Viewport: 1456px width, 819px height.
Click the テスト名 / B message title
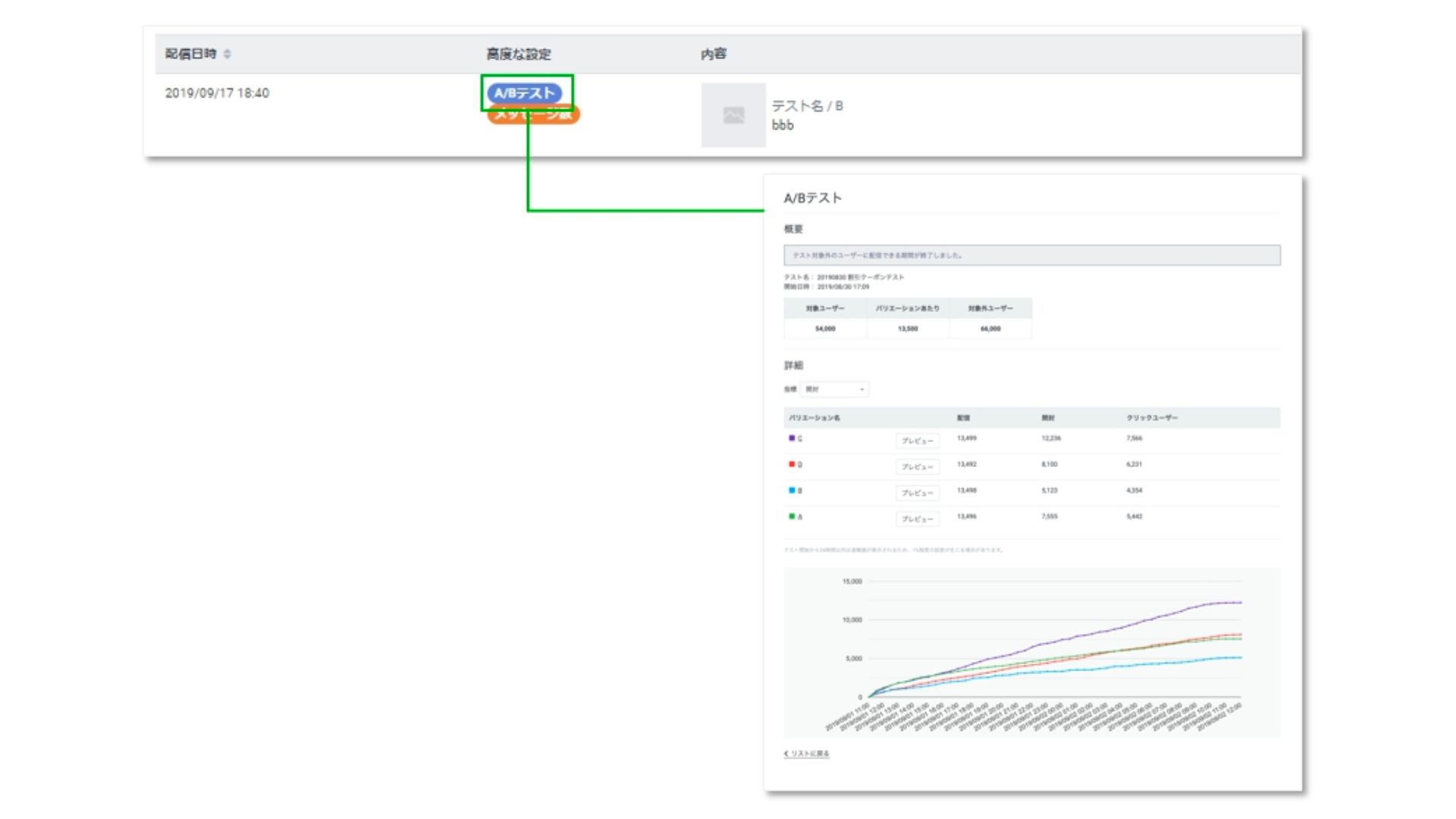click(807, 106)
